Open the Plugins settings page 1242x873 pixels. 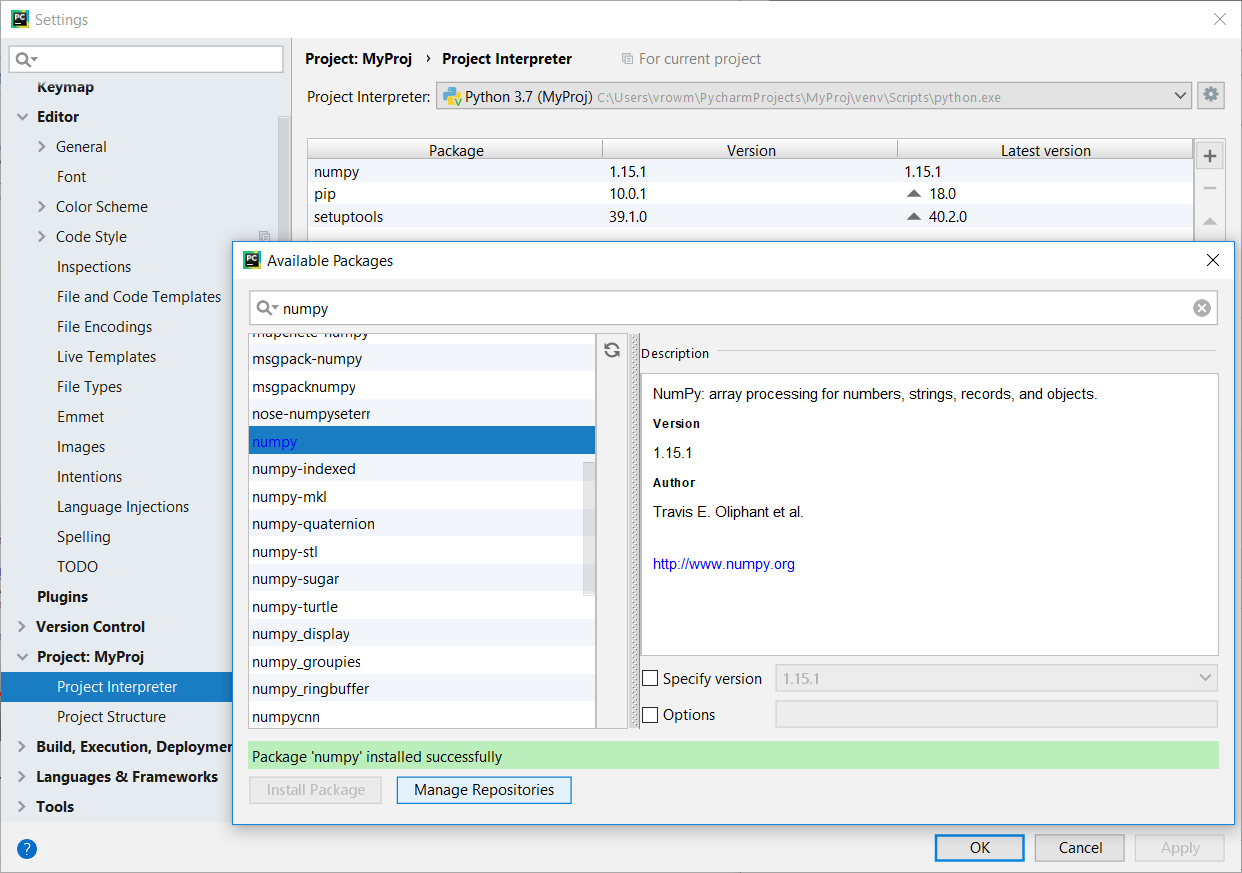[62, 597]
